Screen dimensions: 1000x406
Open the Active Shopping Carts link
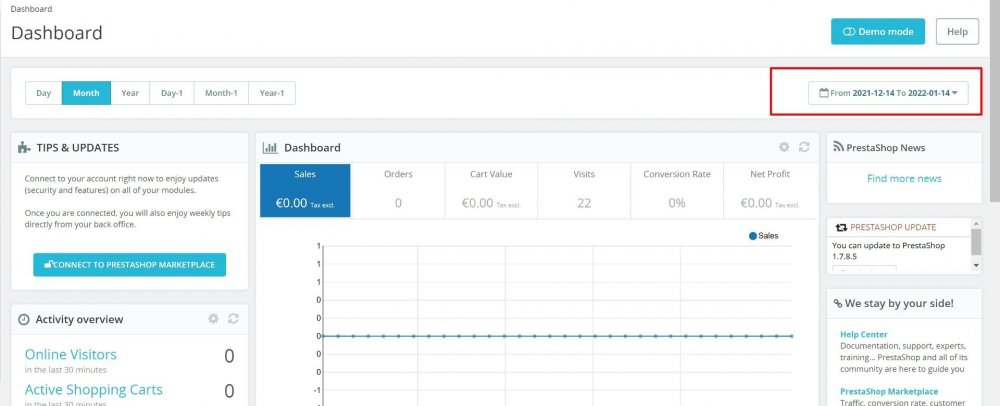[x=94, y=389]
